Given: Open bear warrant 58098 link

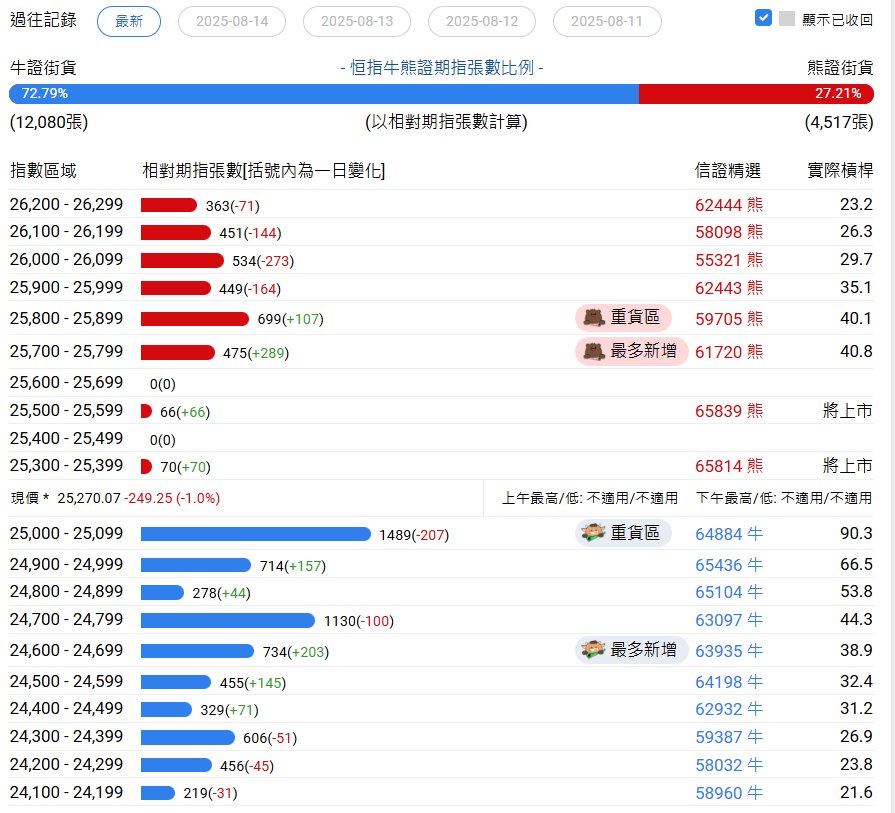Looking at the screenshot, I should pyautogui.click(x=729, y=232).
